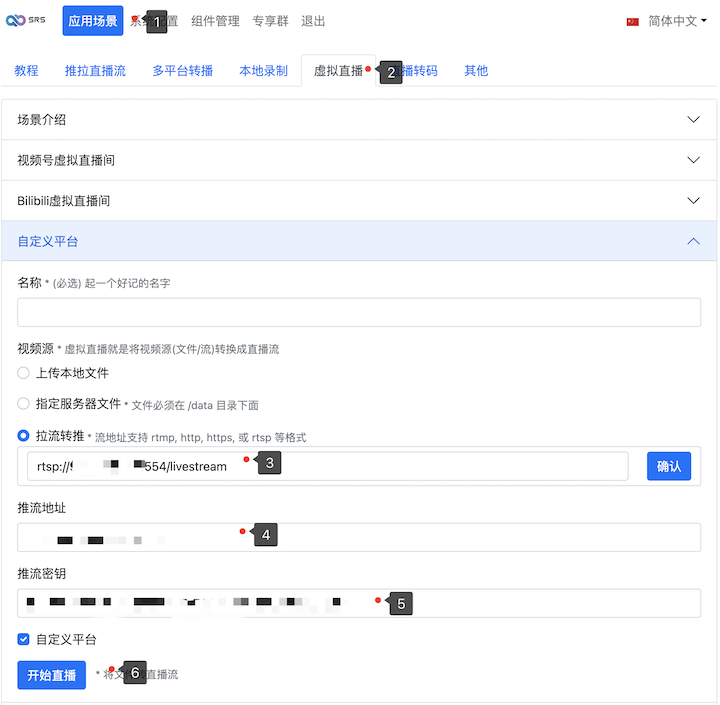Click the 开始直播 button

pyautogui.click(x=51, y=675)
